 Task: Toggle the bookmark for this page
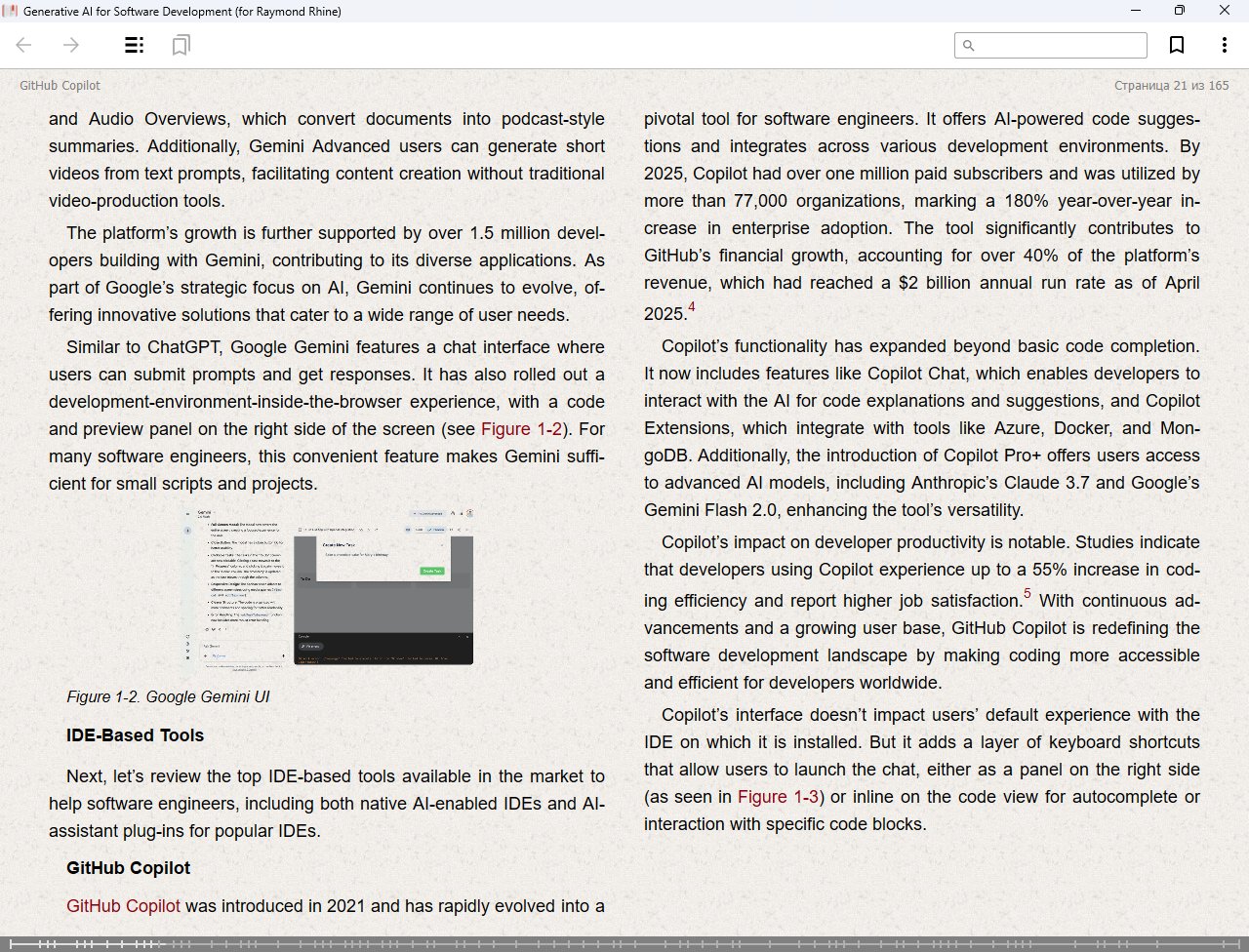coord(1177,45)
